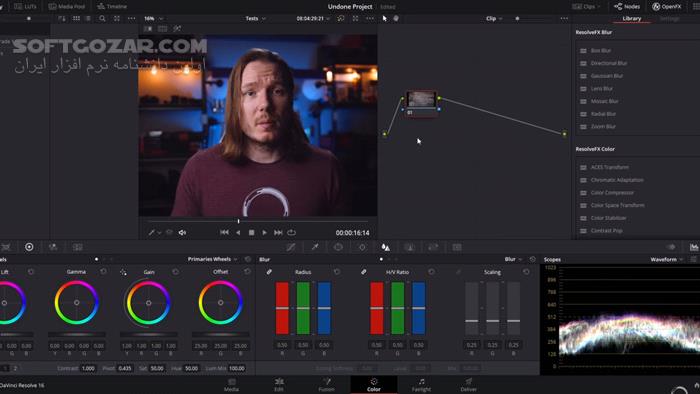Select the qualifier eyedropper palette icon

315,247
